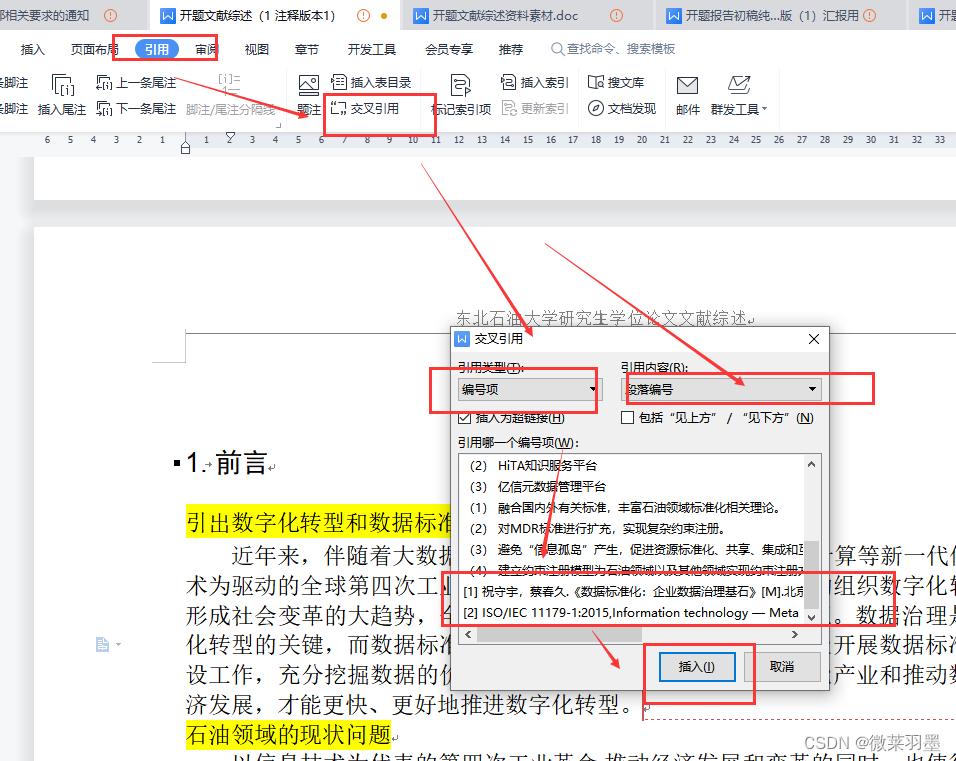Select item (1) 融合国内外有关标准
This screenshot has width=956, height=761.
point(631,507)
